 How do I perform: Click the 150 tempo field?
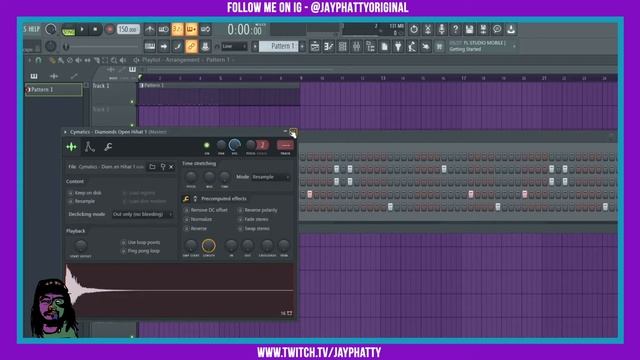point(128,29)
